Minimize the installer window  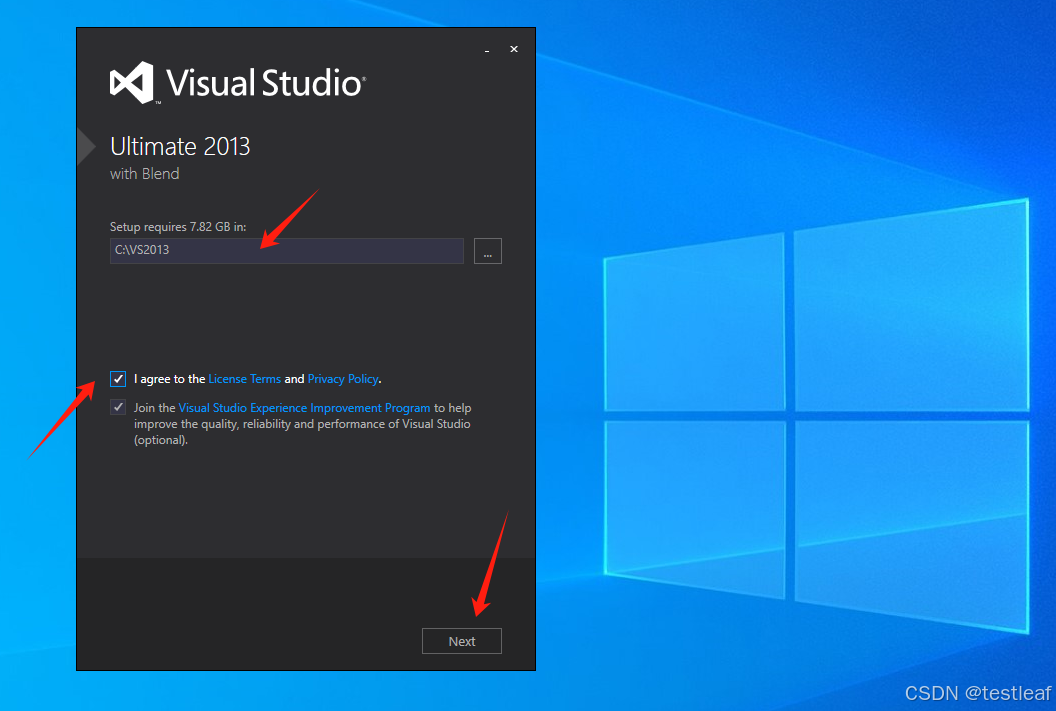(x=486, y=49)
